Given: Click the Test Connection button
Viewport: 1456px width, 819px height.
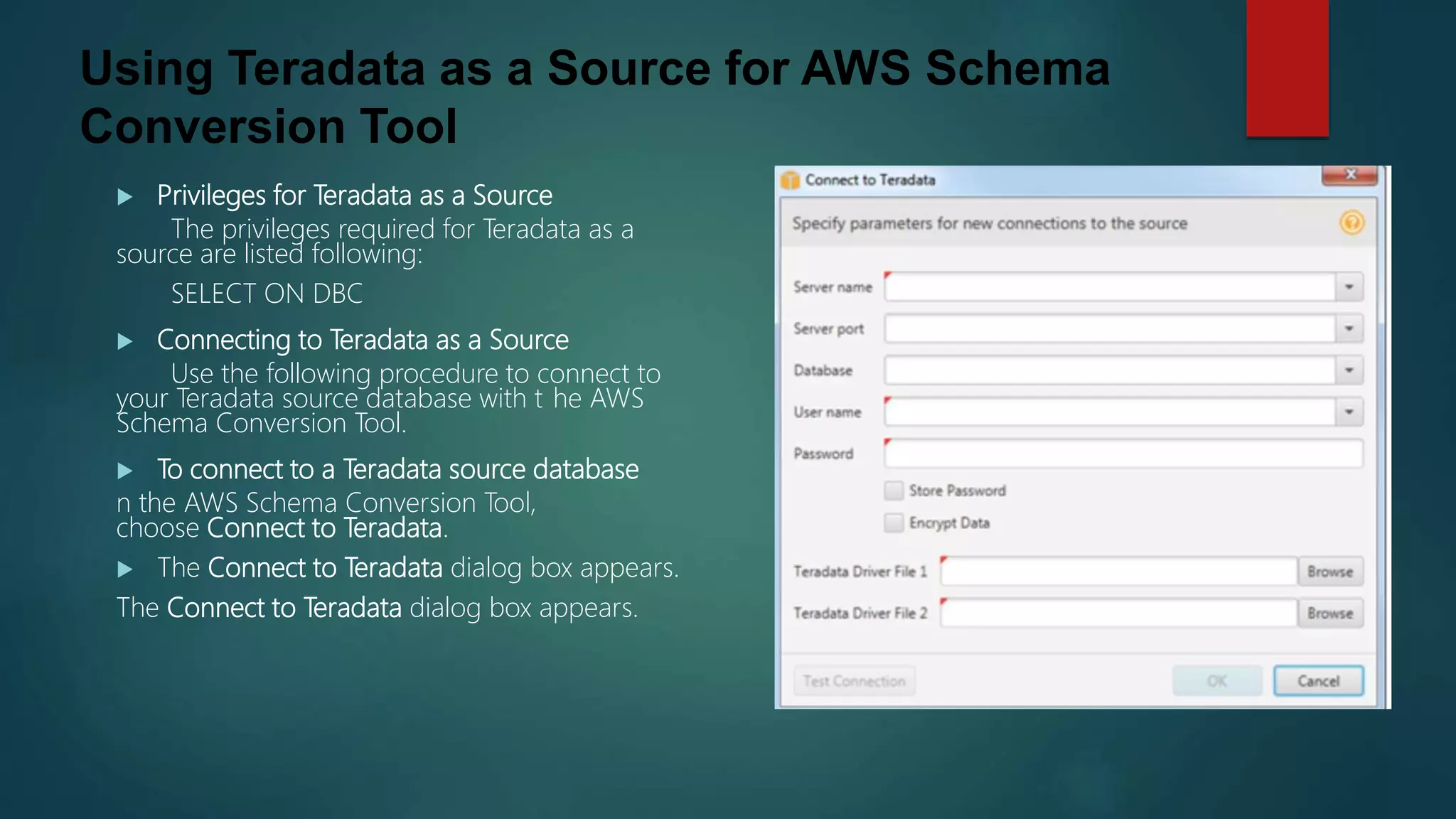Looking at the screenshot, I should point(854,681).
